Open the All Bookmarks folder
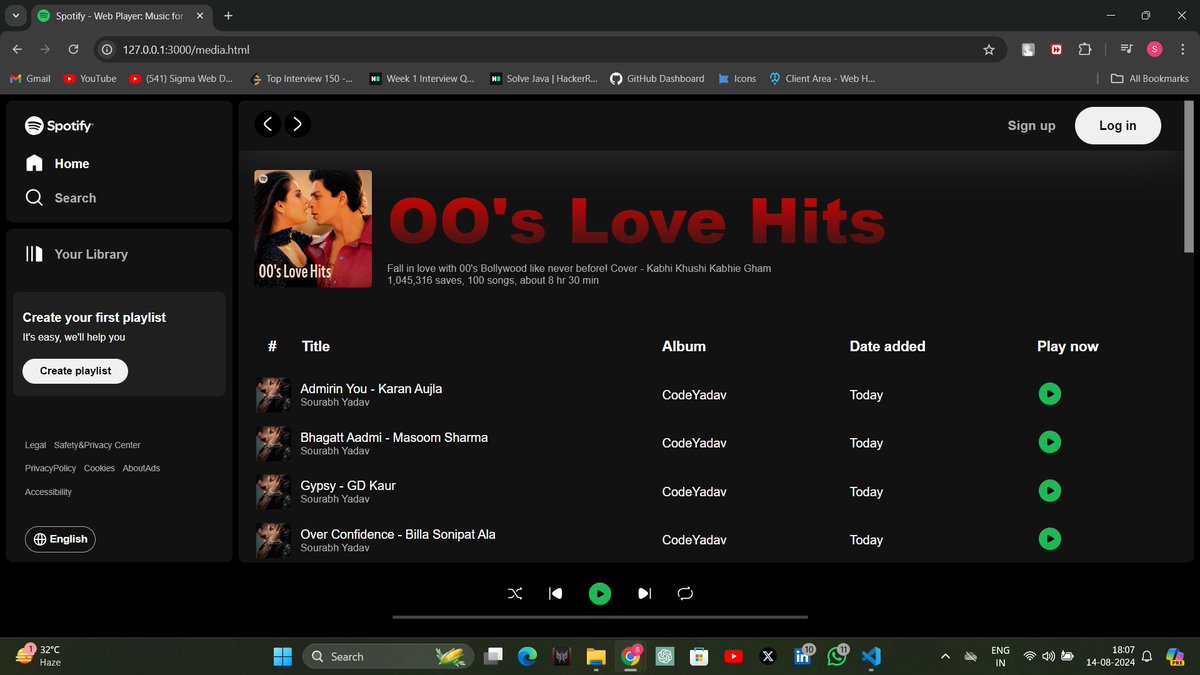This screenshot has width=1200, height=675. (1150, 78)
